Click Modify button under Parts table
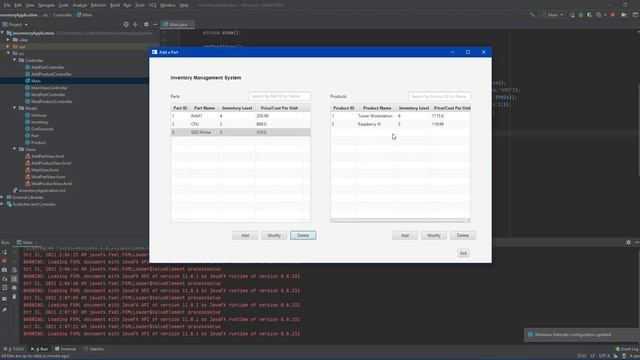Viewport: 640px width, 360px height. (274, 236)
